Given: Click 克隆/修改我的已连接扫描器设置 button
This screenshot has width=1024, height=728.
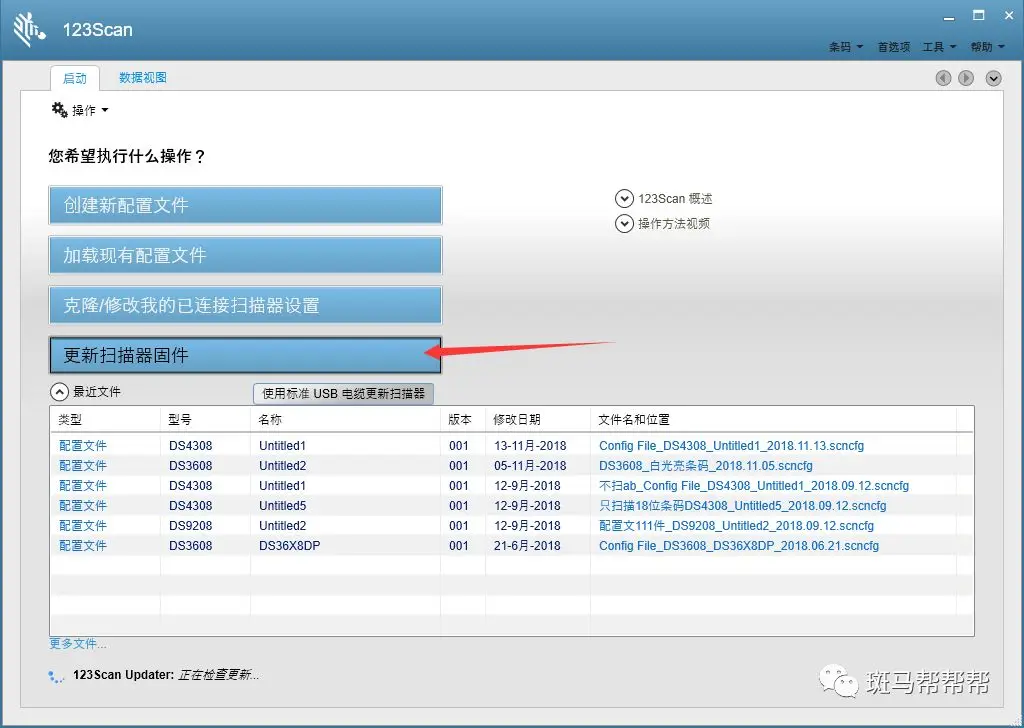Looking at the screenshot, I should click(245, 305).
